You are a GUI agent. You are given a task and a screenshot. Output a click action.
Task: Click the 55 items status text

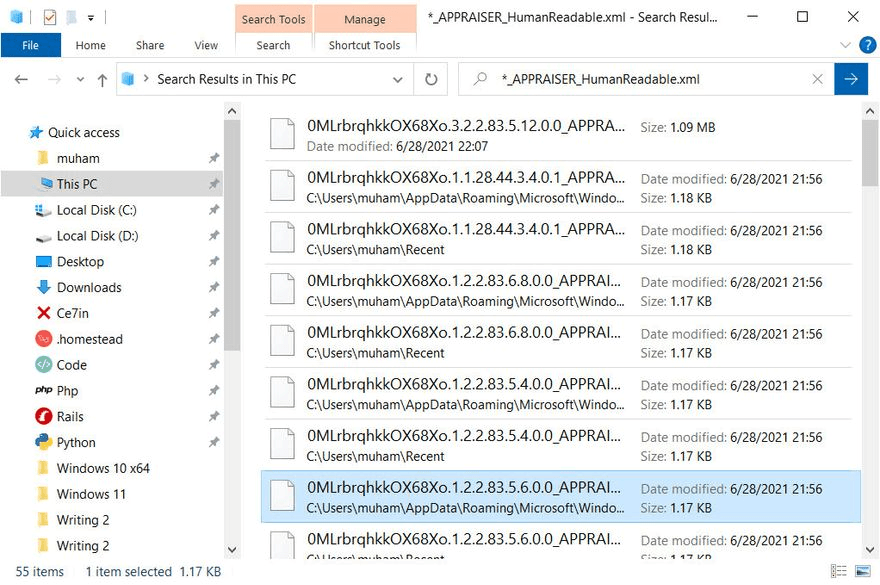tap(39, 572)
